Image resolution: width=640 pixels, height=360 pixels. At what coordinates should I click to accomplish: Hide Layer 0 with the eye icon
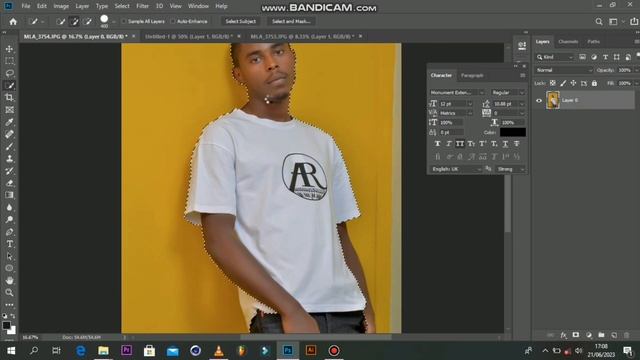click(539, 100)
